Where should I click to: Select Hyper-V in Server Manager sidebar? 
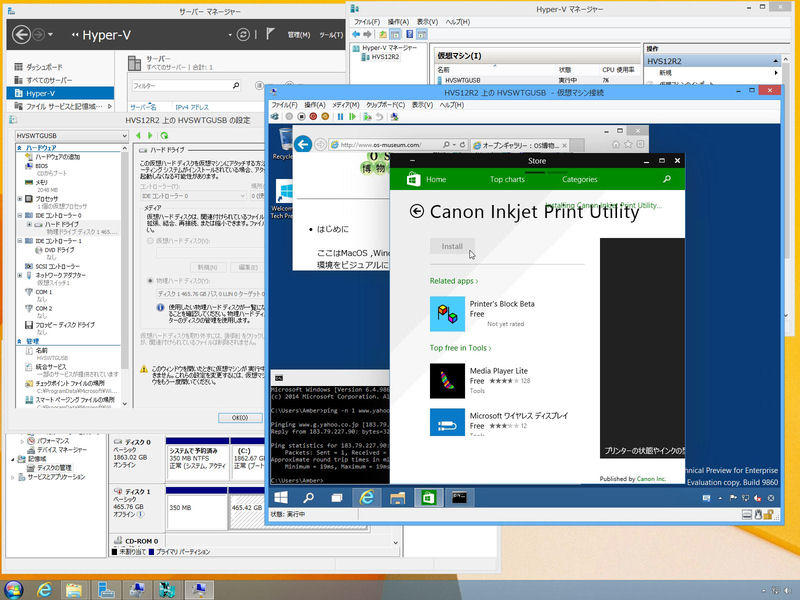[60, 93]
